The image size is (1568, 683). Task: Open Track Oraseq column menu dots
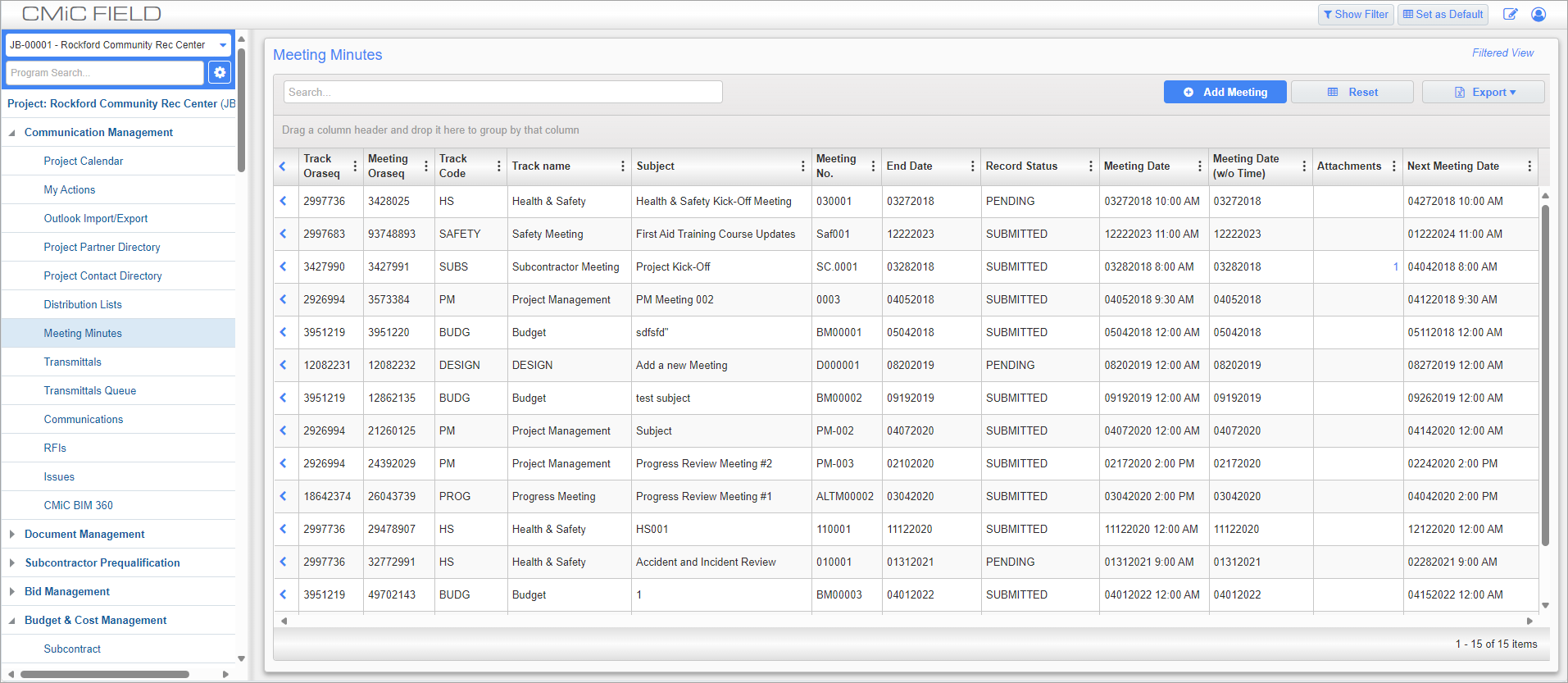355,166
